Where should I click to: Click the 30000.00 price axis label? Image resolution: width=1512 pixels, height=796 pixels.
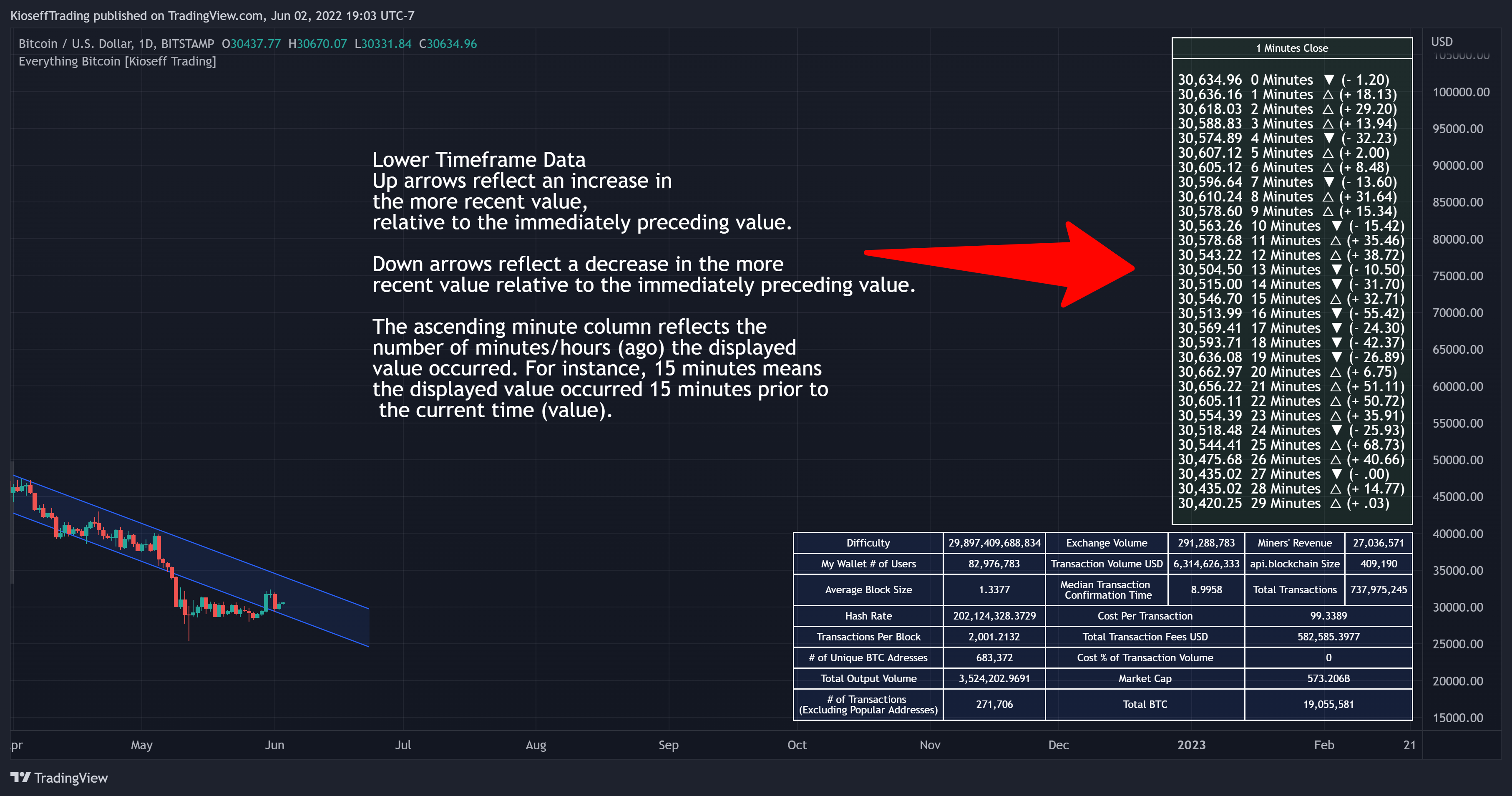click(1457, 607)
